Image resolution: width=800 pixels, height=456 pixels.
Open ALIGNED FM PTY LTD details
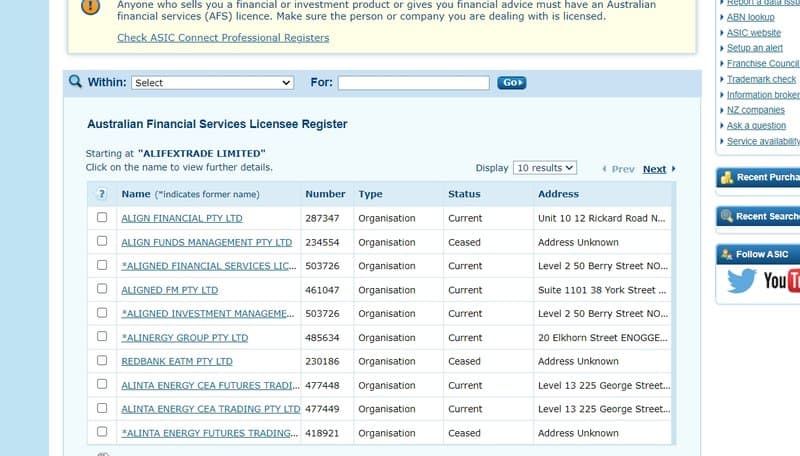pyautogui.click(x=169, y=290)
